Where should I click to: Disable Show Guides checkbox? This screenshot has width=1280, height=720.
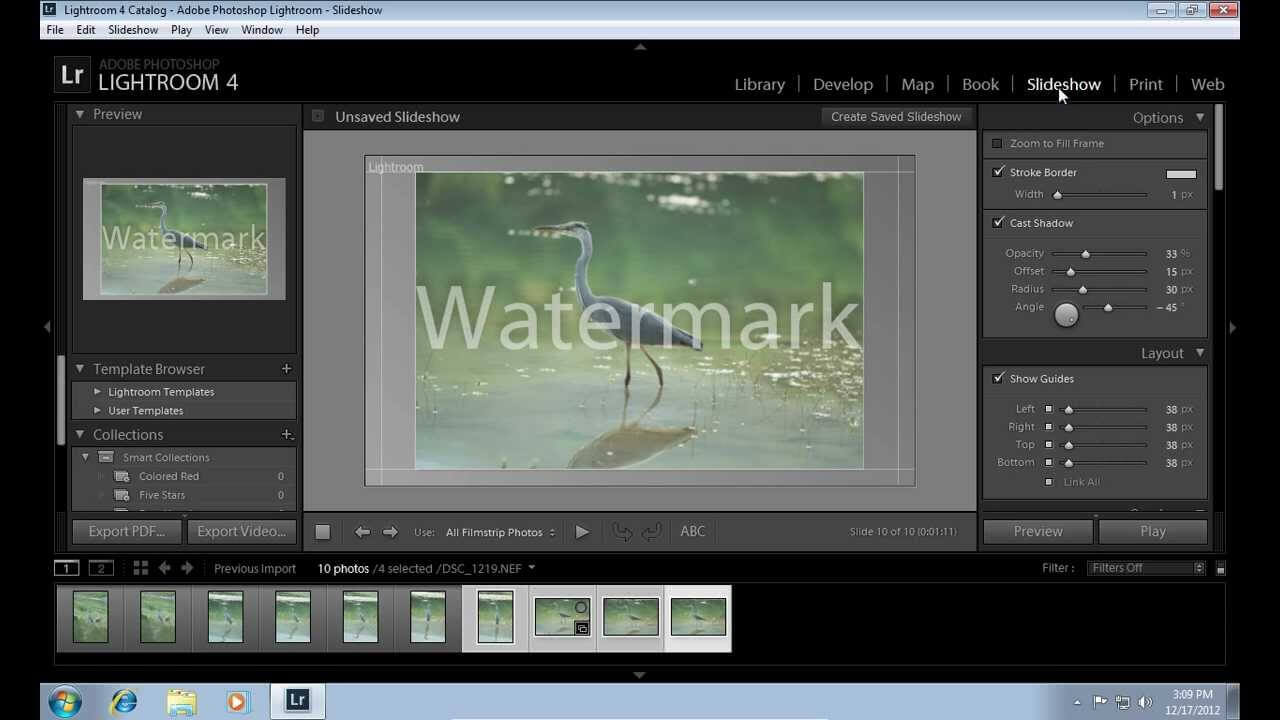(x=997, y=378)
